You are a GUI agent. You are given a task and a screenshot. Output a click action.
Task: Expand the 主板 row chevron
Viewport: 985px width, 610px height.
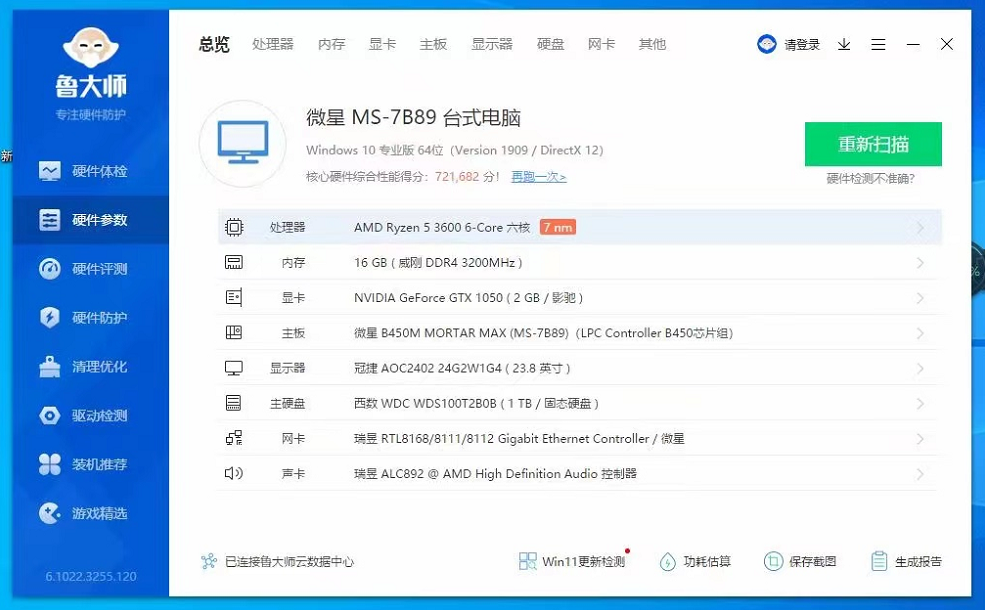pos(920,333)
